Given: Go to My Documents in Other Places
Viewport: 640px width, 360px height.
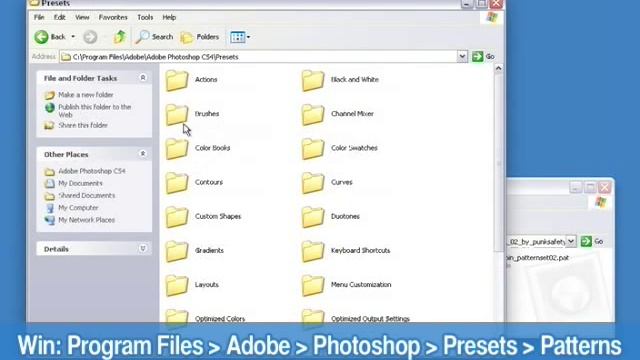Looking at the screenshot, I should pyautogui.click(x=80, y=183).
